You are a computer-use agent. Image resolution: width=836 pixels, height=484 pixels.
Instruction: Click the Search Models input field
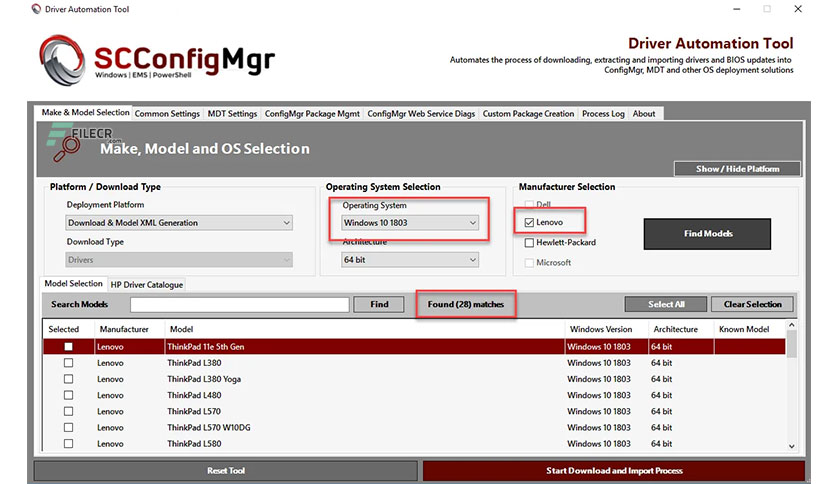click(240, 304)
